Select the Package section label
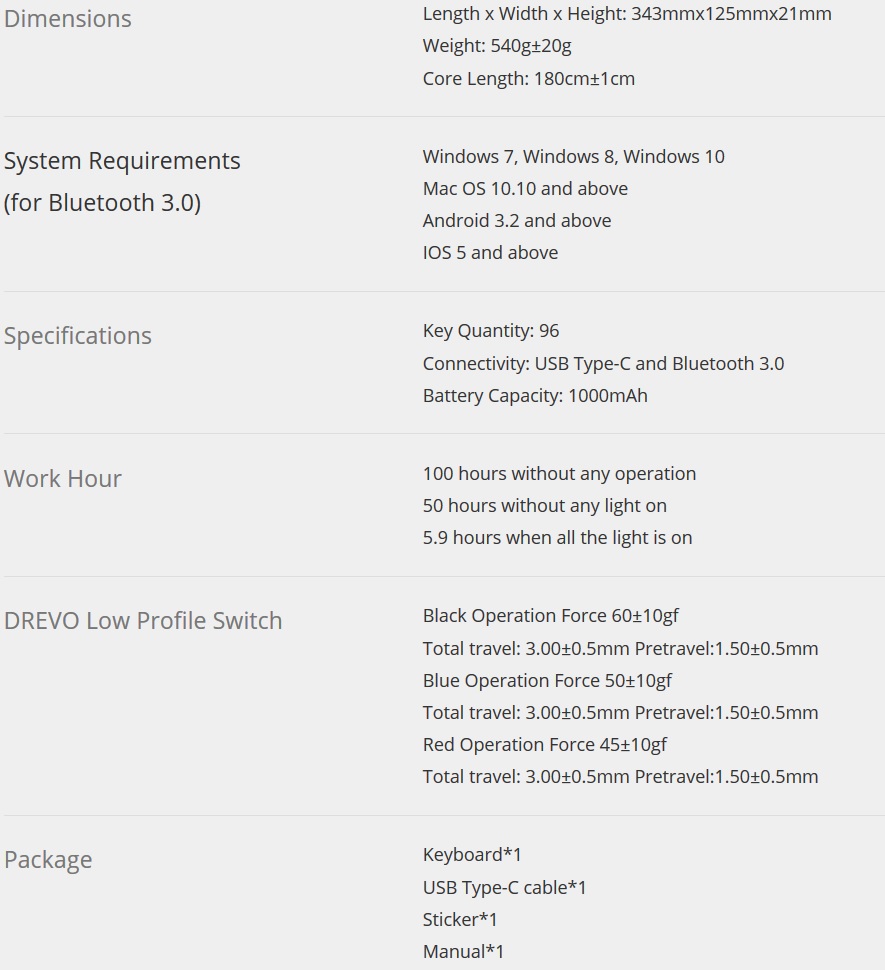 48,860
